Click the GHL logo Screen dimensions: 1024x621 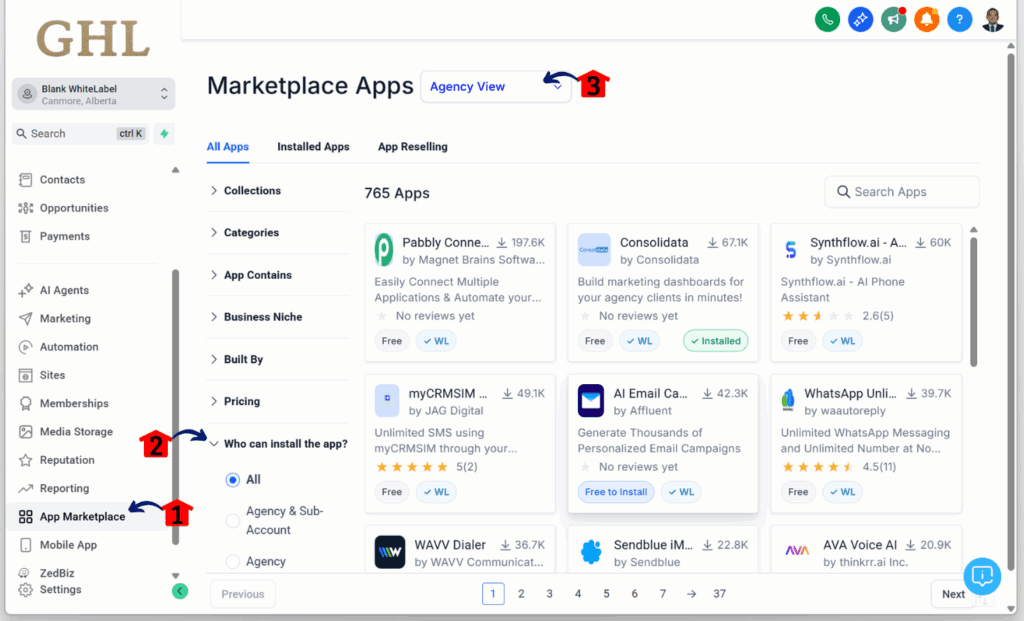(93, 39)
